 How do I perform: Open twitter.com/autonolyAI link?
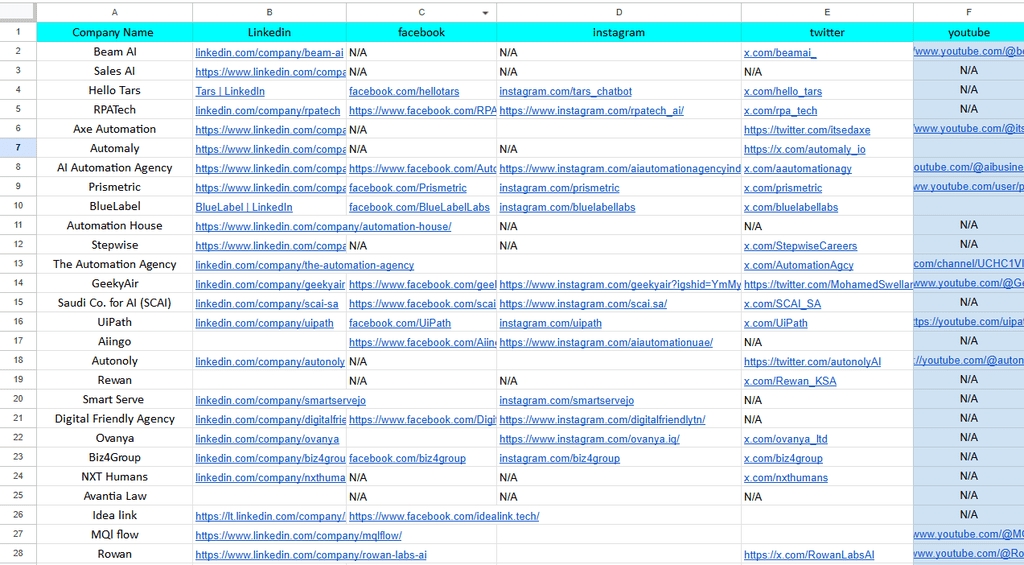812,362
